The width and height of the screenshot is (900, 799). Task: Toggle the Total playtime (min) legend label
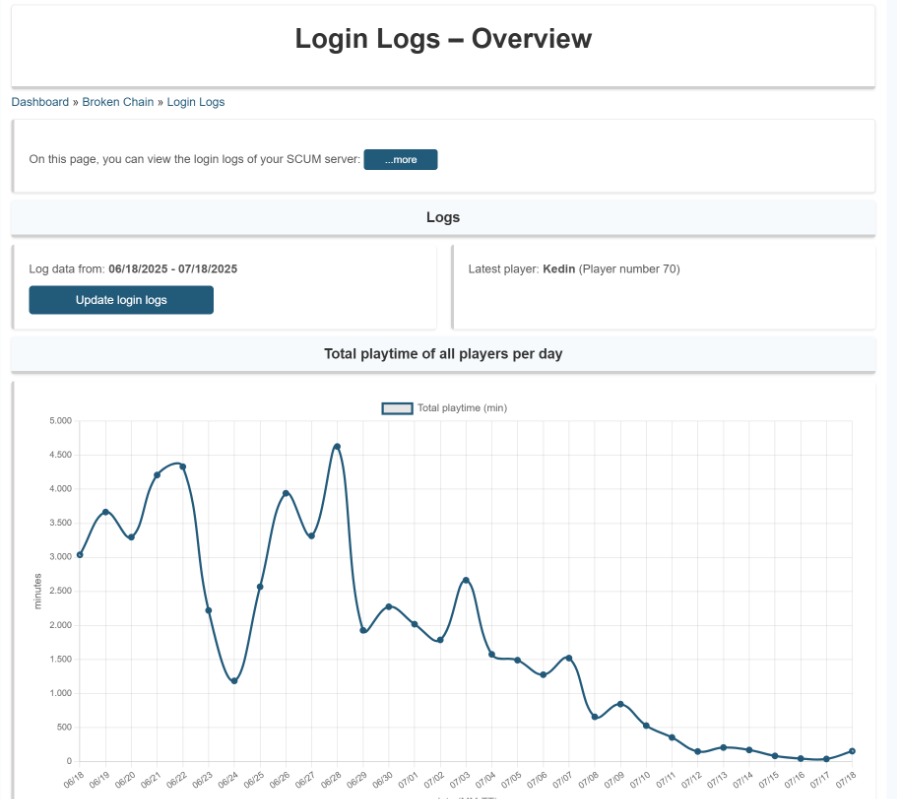click(462, 408)
